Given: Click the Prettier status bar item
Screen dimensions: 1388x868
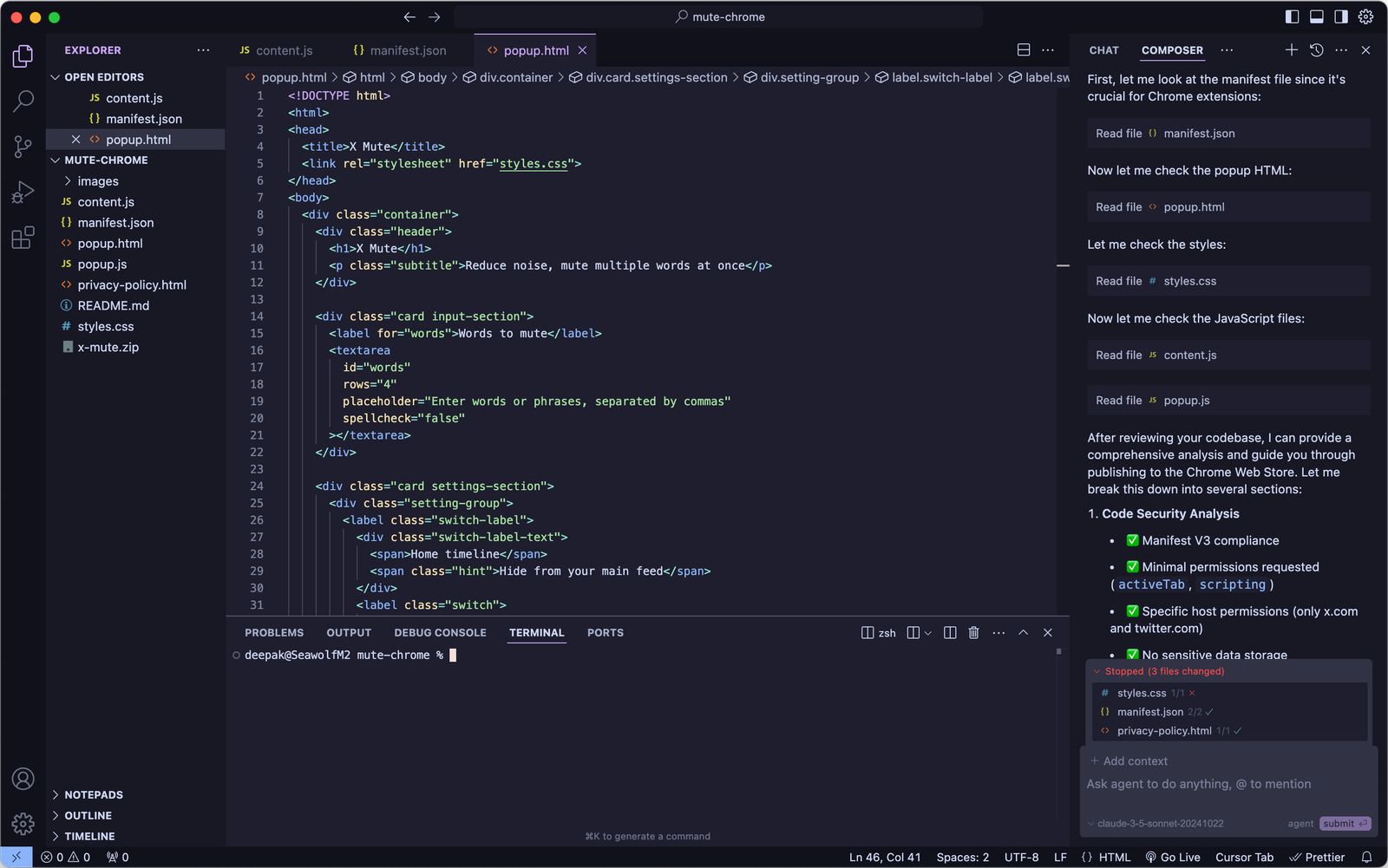Looking at the screenshot, I should [x=1317, y=857].
